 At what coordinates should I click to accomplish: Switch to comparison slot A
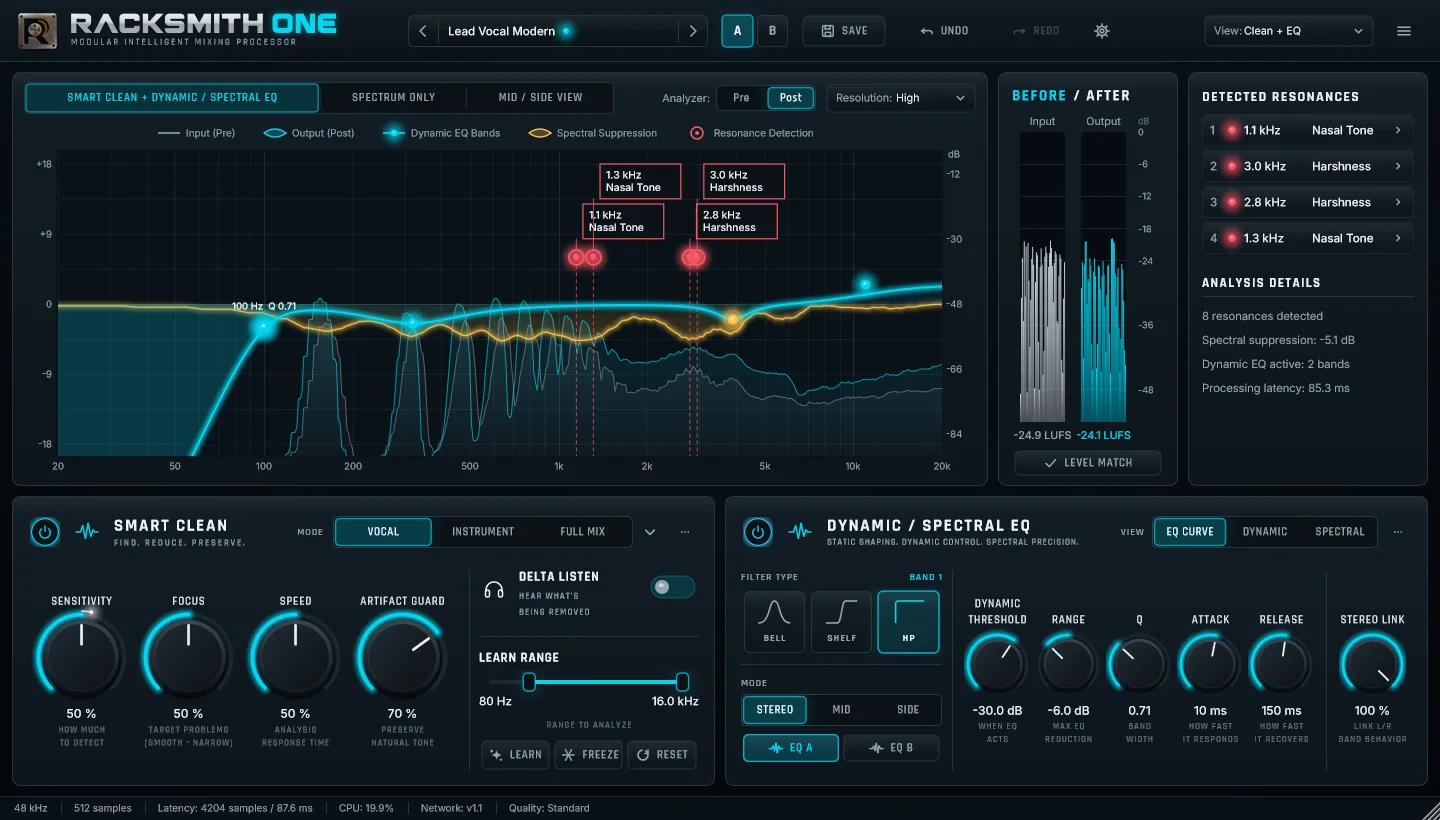(738, 31)
